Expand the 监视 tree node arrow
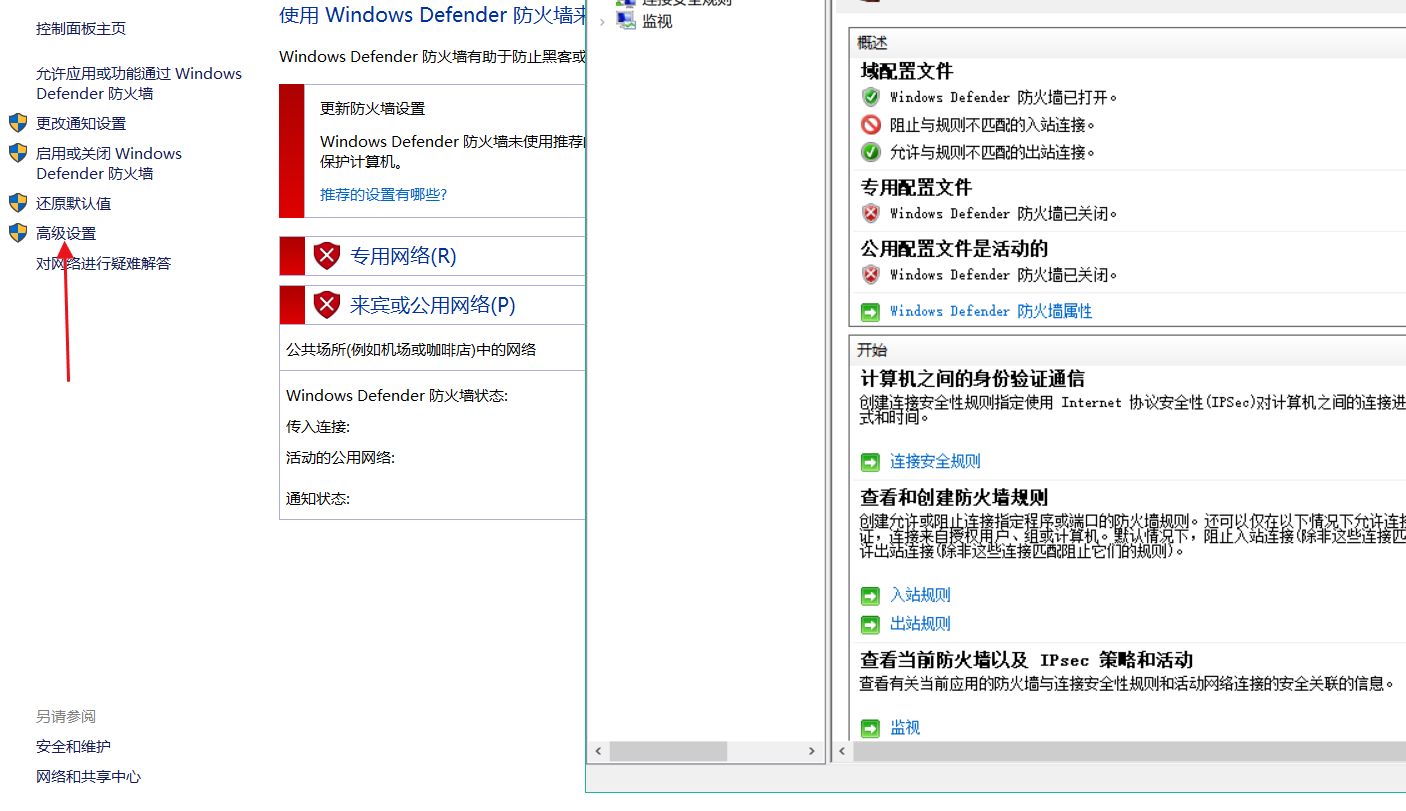 point(602,21)
